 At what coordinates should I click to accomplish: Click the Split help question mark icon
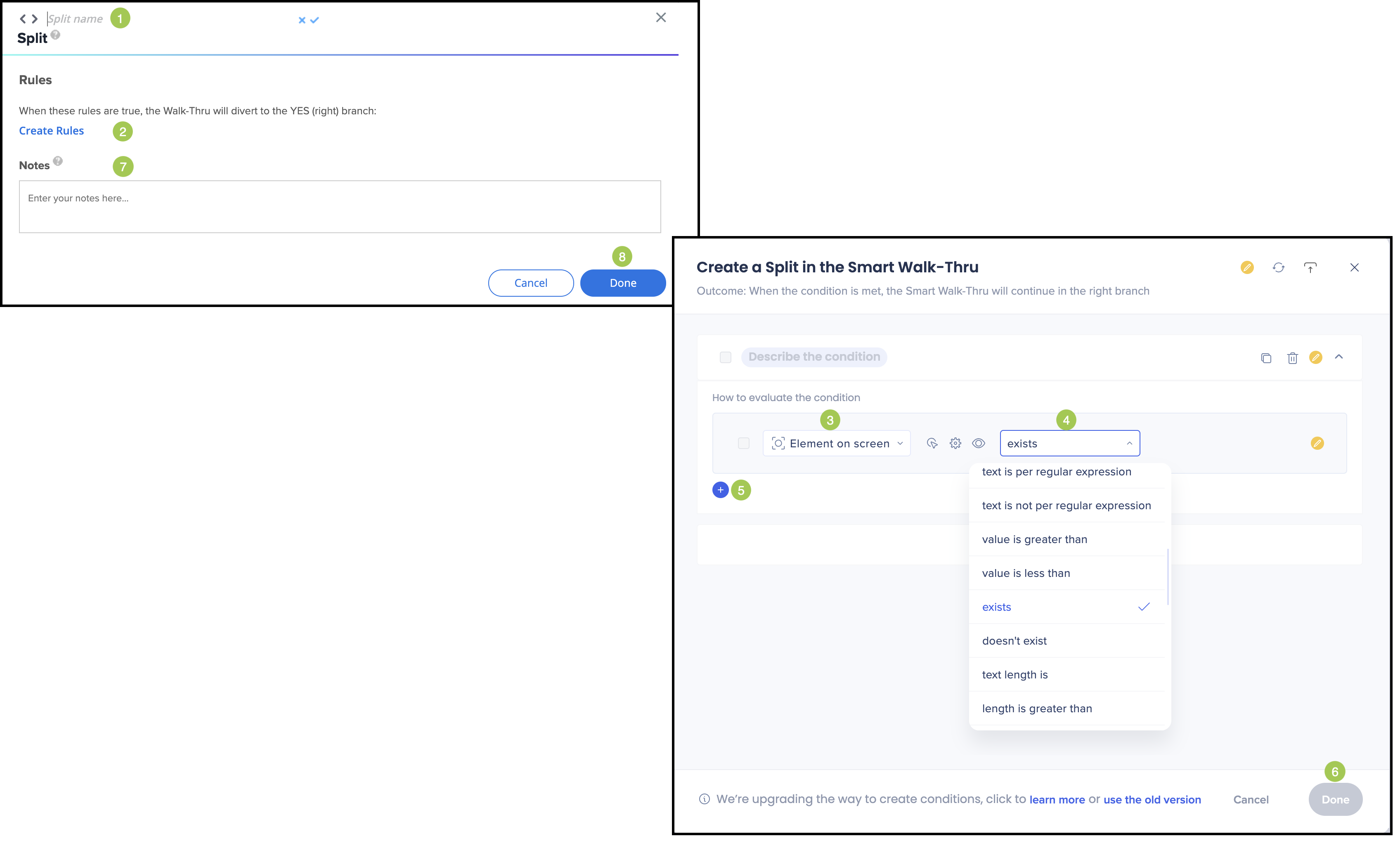coord(55,35)
